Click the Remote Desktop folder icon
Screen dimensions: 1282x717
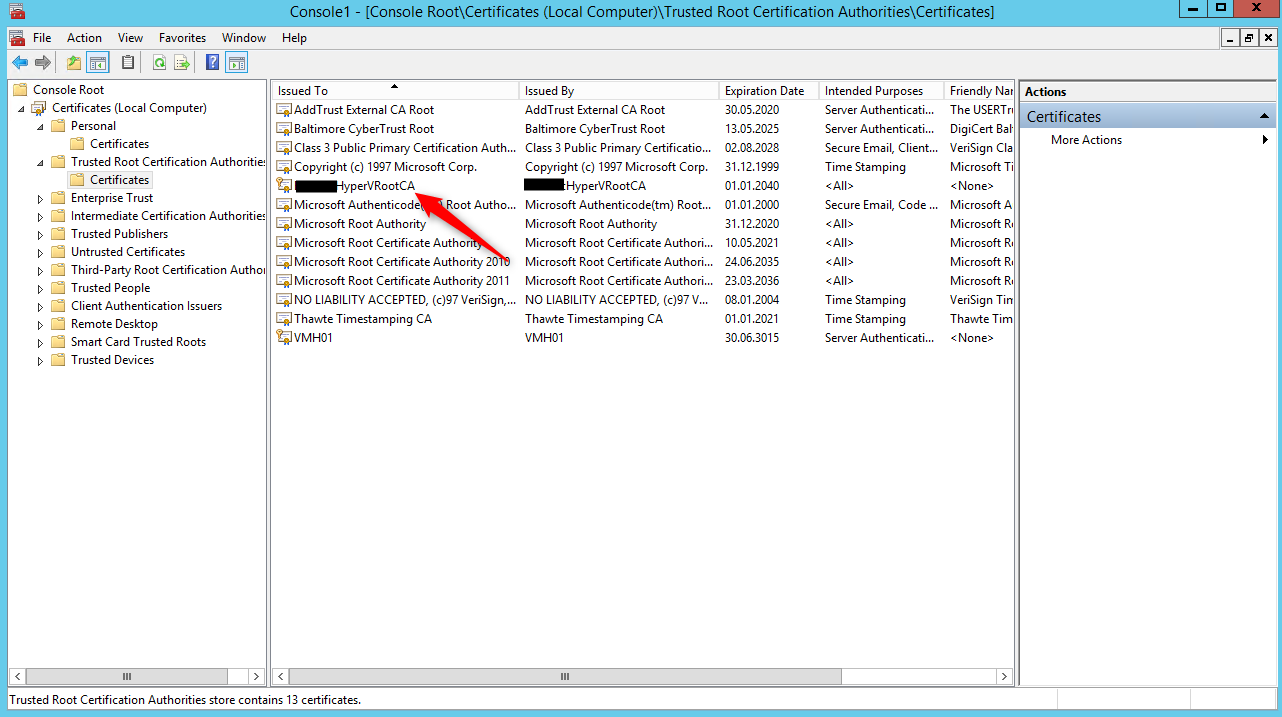coord(59,324)
